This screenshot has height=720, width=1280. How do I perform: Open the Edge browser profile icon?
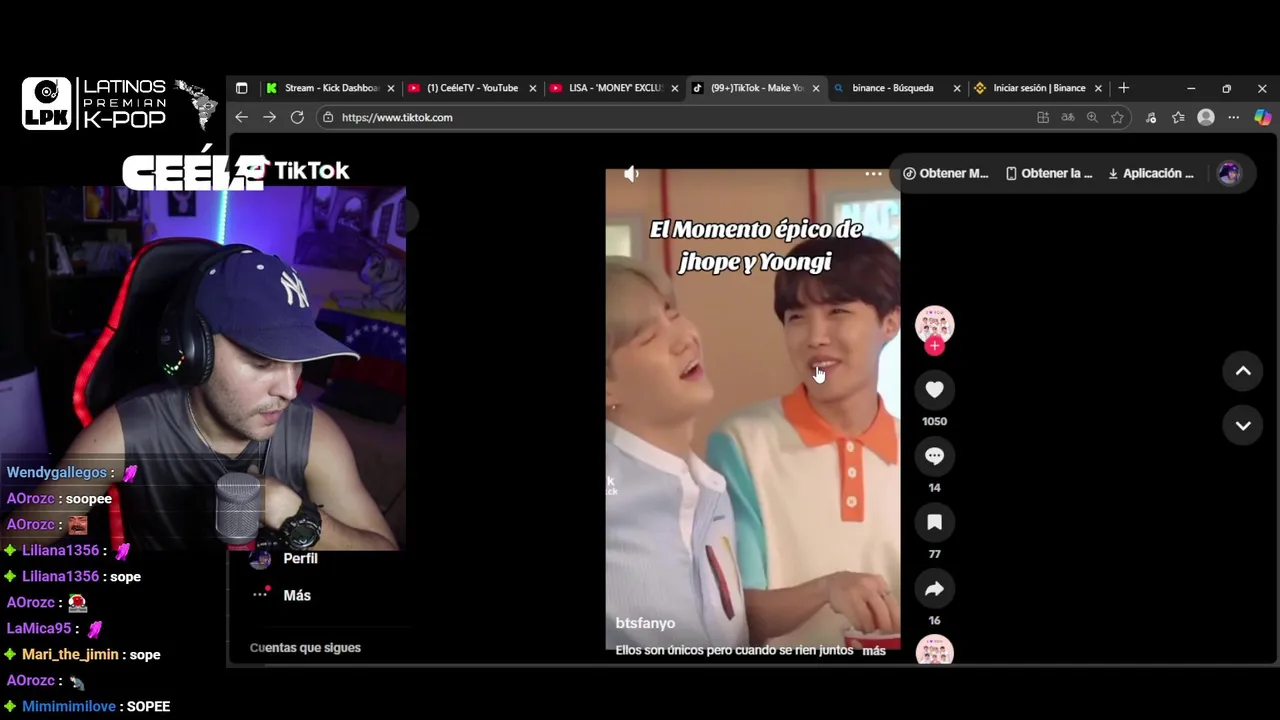click(1206, 117)
